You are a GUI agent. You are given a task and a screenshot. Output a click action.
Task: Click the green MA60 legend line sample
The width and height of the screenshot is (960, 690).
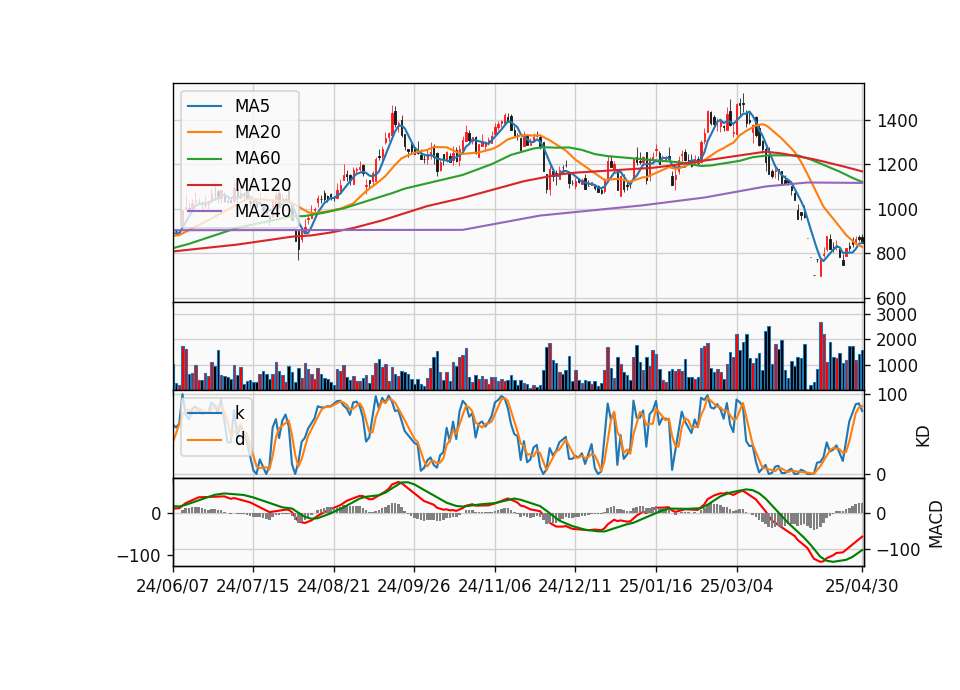tap(204, 159)
